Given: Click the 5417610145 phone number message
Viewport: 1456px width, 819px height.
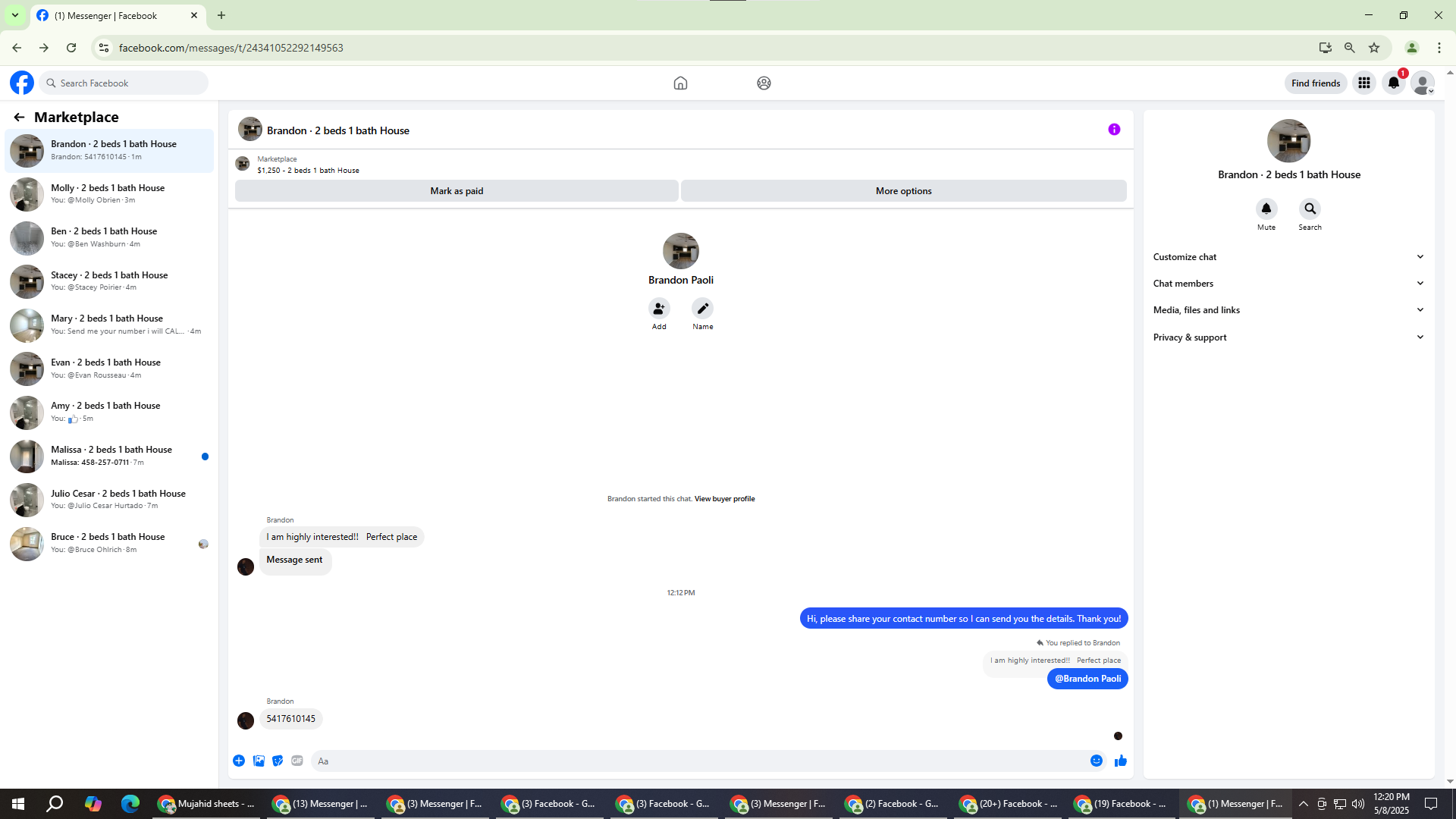Looking at the screenshot, I should click(290, 719).
